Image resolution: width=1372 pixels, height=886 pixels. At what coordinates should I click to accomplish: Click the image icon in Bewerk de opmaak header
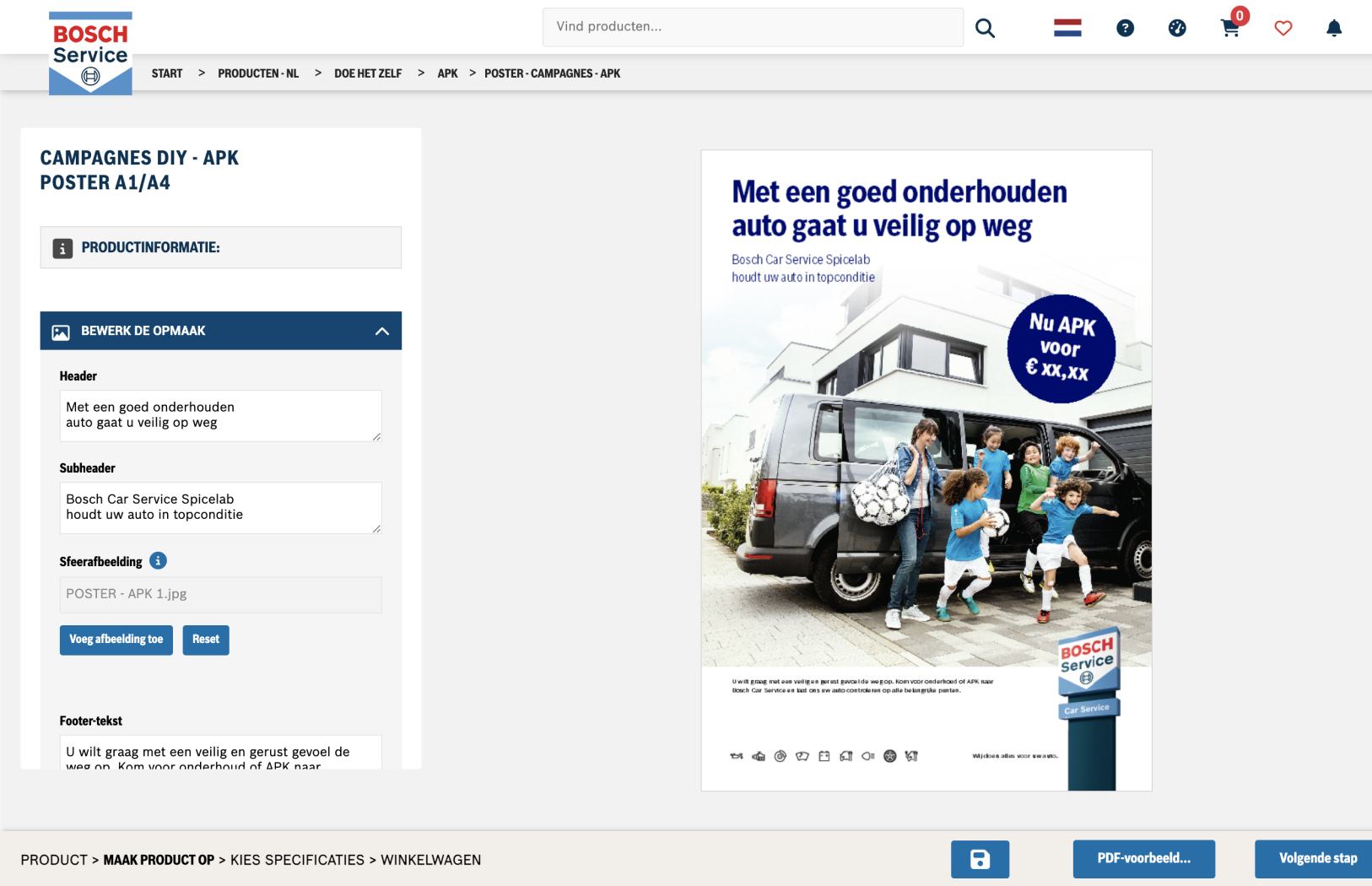pyautogui.click(x=61, y=332)
